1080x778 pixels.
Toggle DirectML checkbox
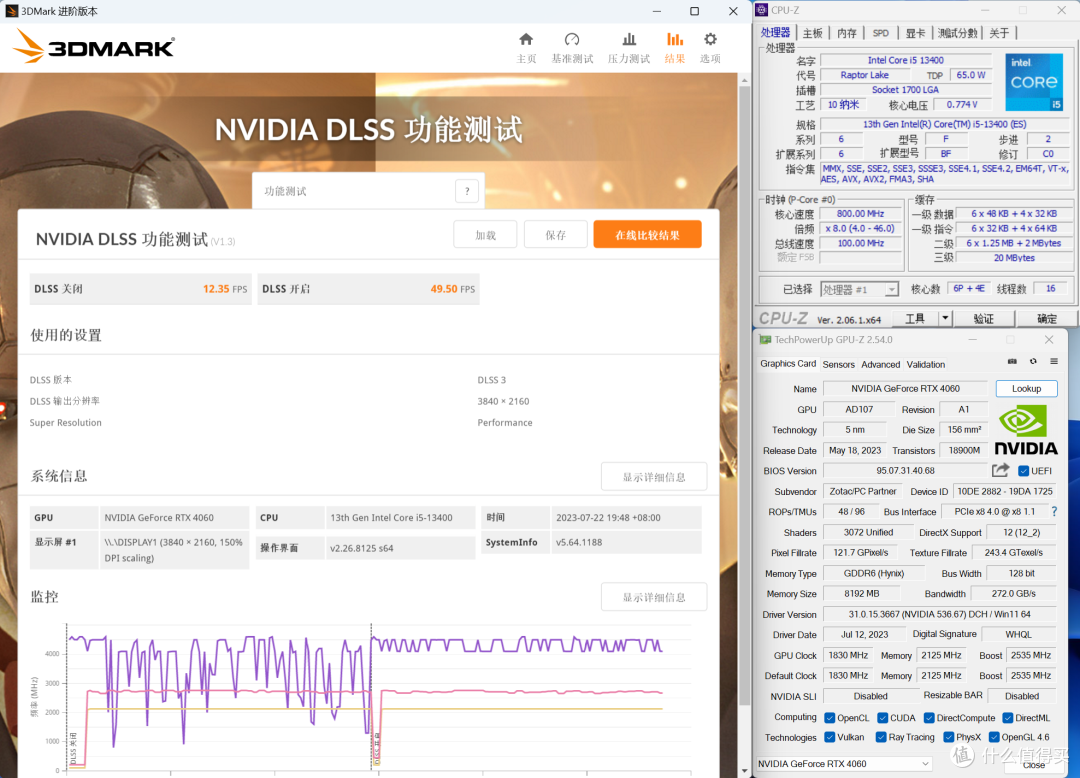point(1008,718)
